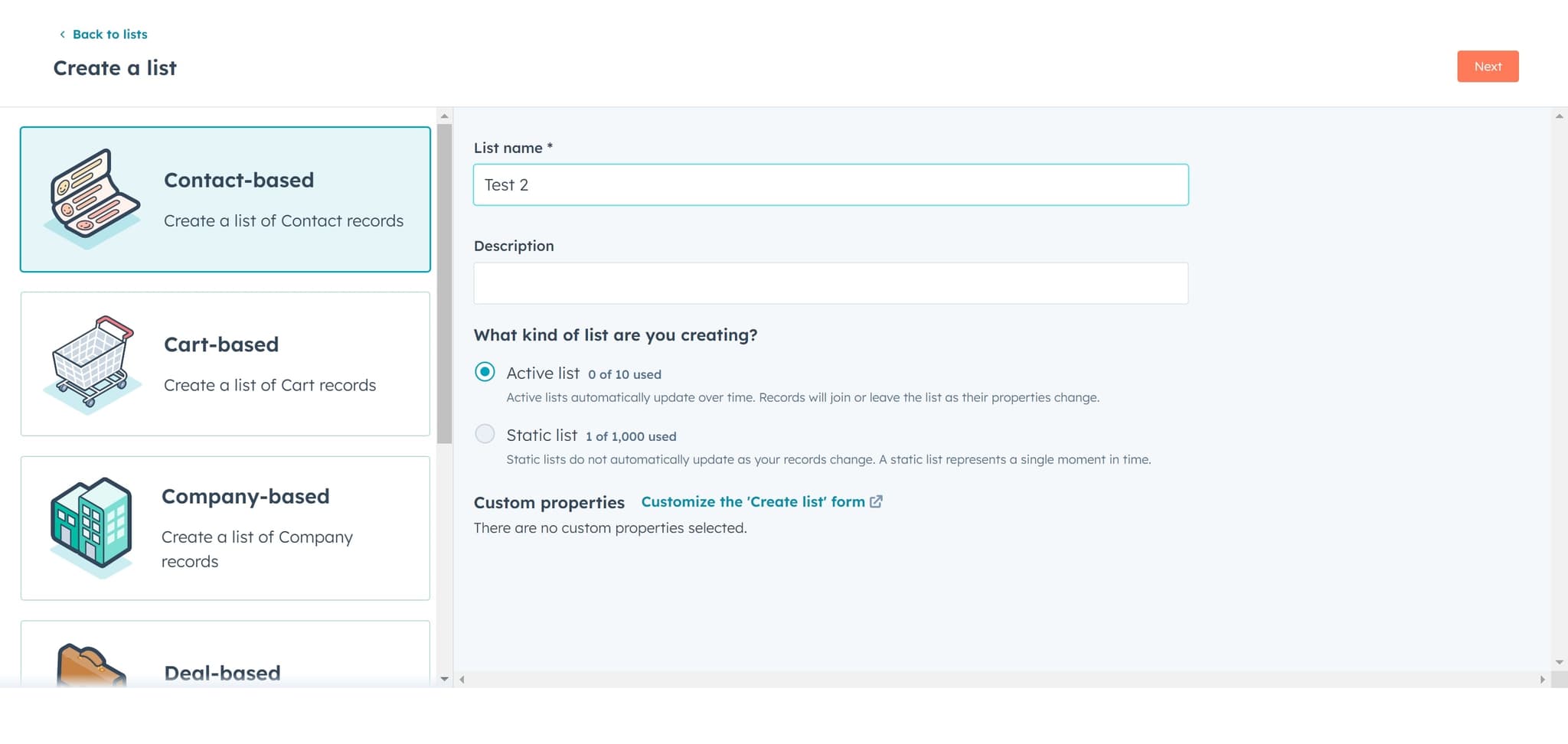1568x744 pixels.
Task: Click the Next button
Action: click(x=1487, y=67)
